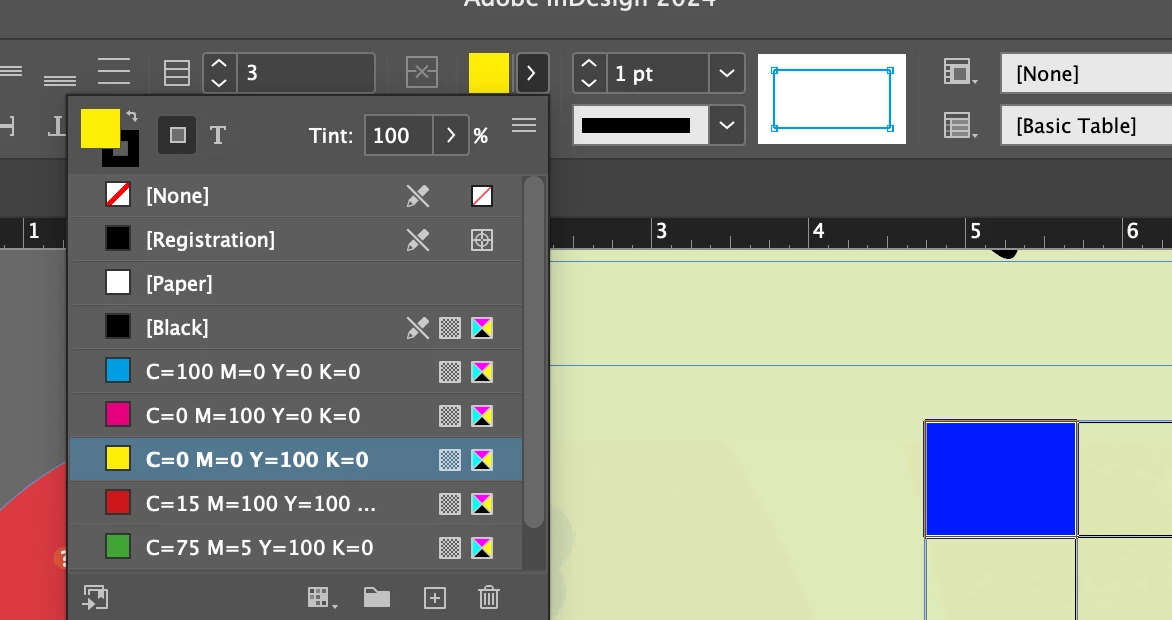Select the [Registration] swatch
The height and width of the screenshot is (620, 1172).
295,239
